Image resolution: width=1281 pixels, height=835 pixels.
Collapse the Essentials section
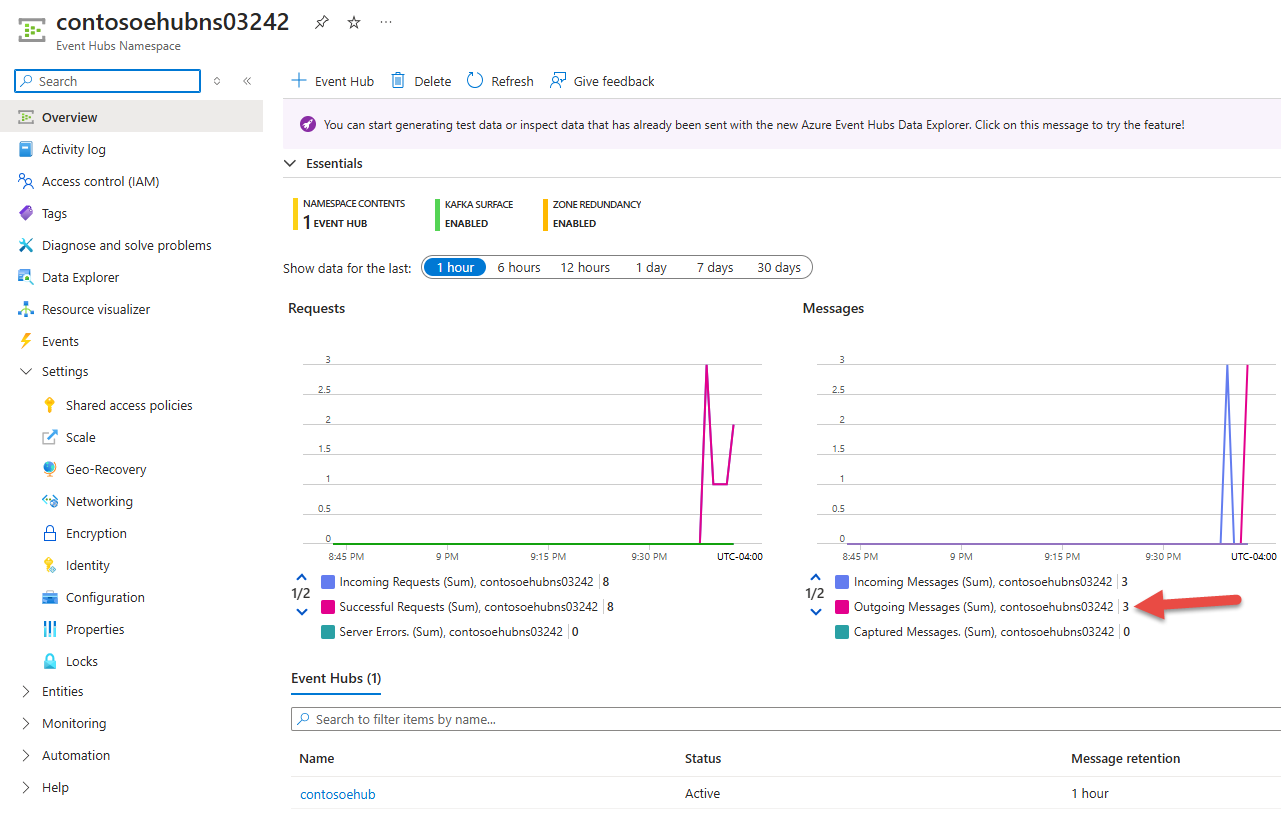[290, 163]
